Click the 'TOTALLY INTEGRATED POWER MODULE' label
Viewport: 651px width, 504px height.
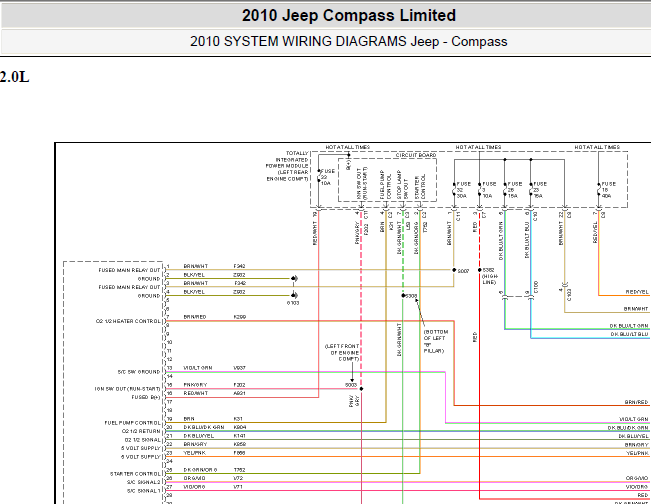(287, 166)
